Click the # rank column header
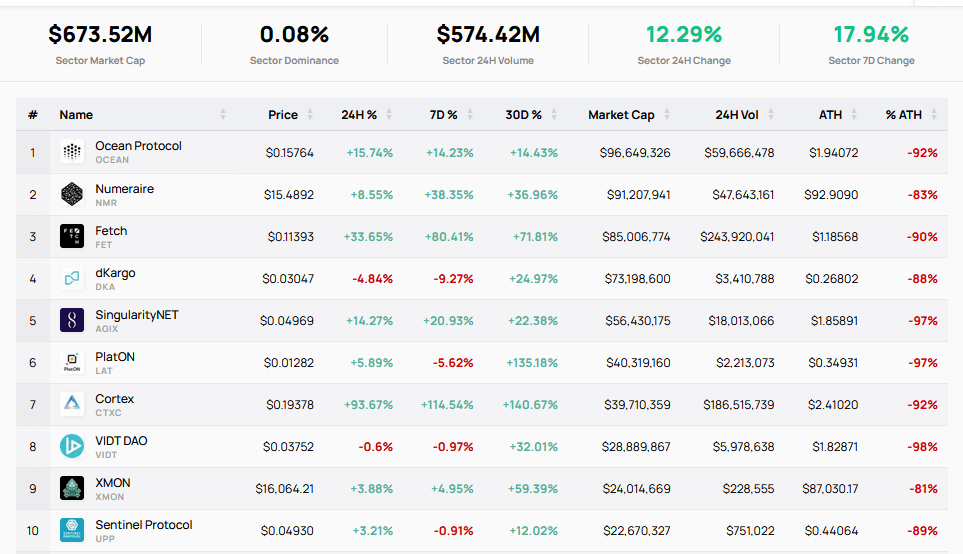This screenshot has width=963, height=554. click(x=33, y=115)
